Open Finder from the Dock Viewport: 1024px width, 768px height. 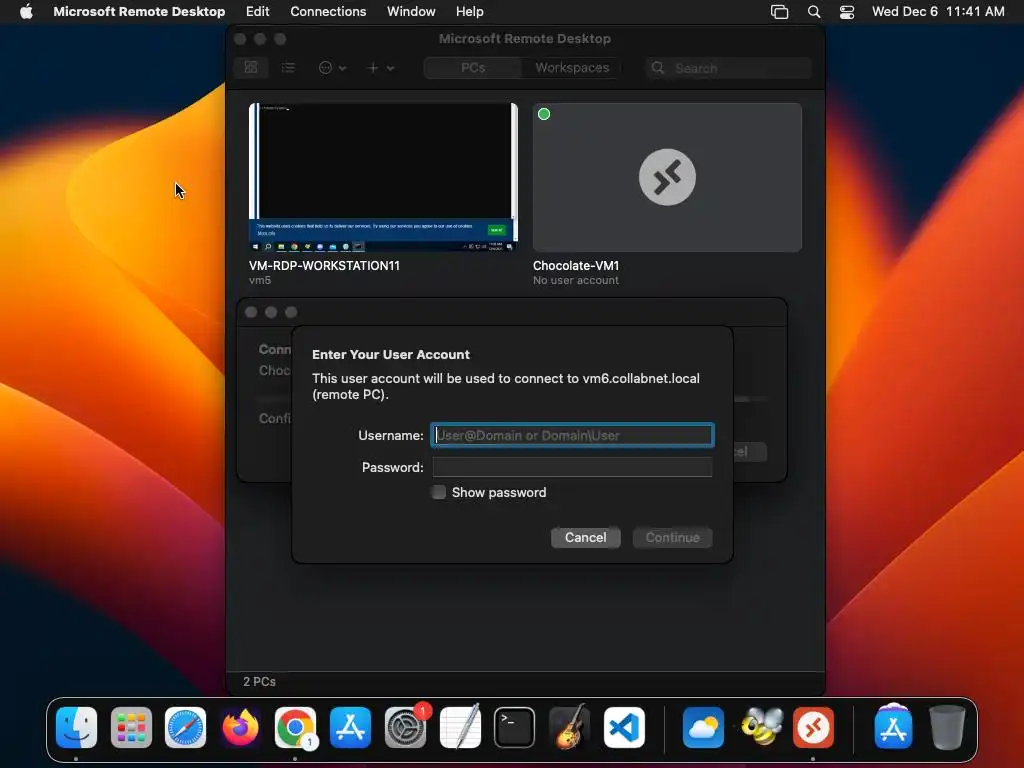click(76, 728)
